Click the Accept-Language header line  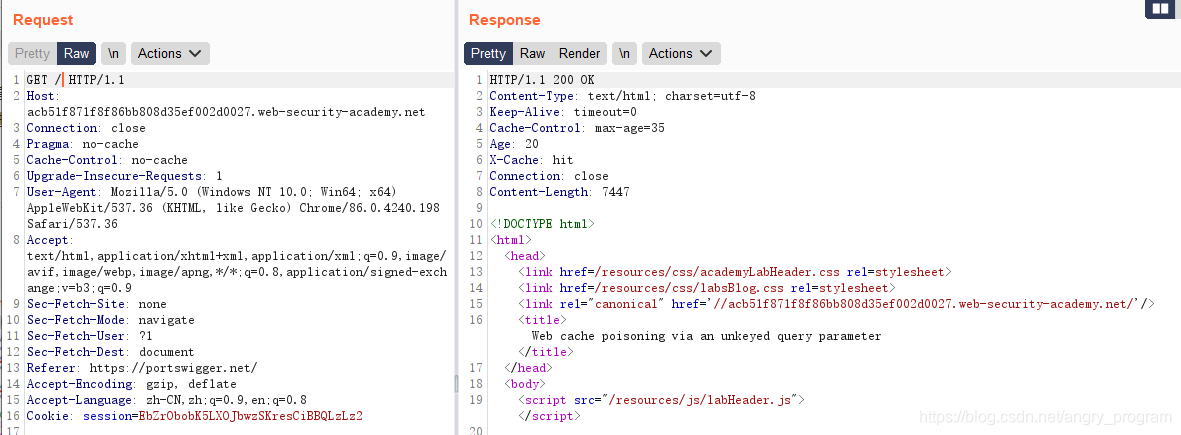pyautogui.click(x=166, y=400)
